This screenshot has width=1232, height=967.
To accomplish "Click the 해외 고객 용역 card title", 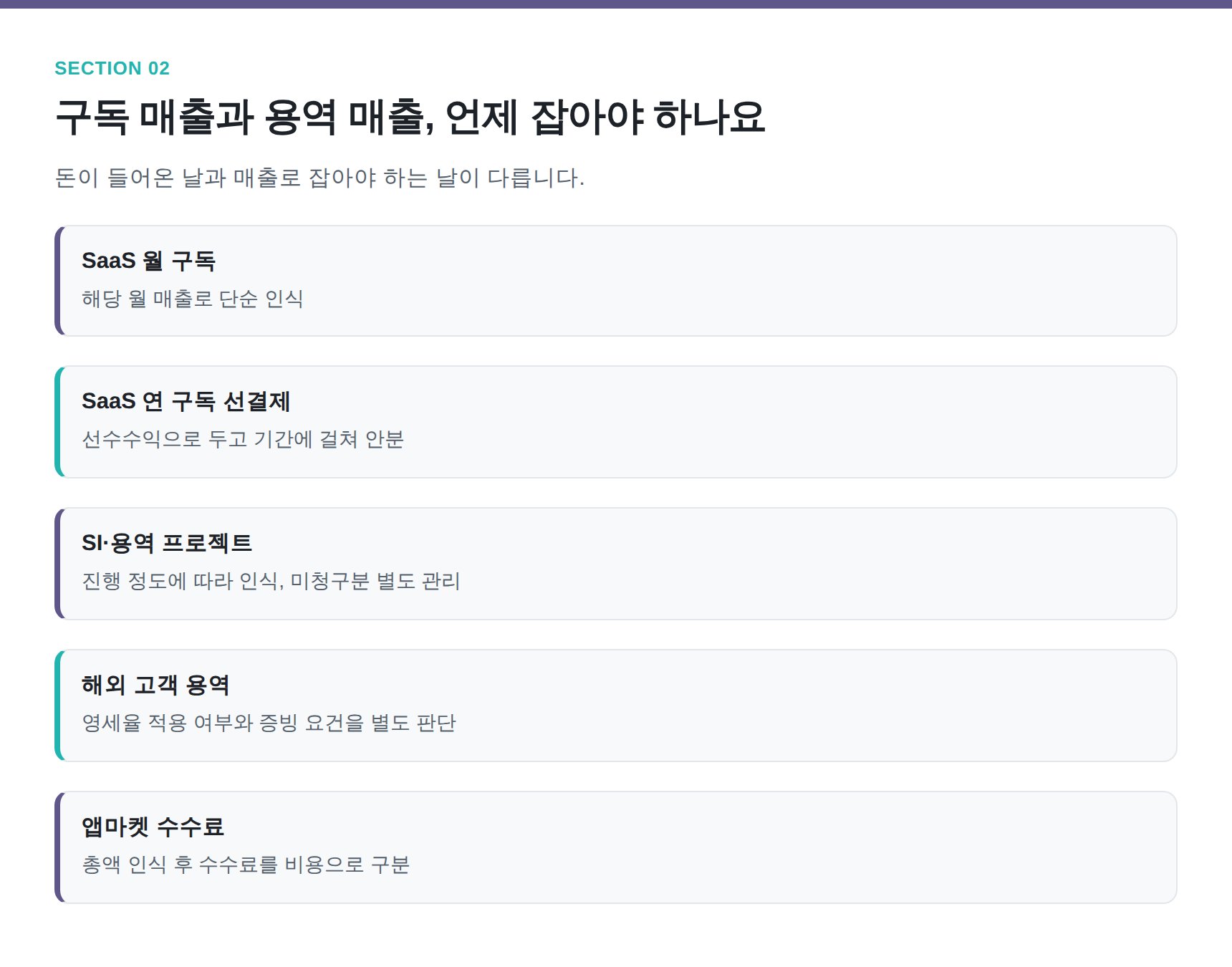I will click(x=155, y=685).
